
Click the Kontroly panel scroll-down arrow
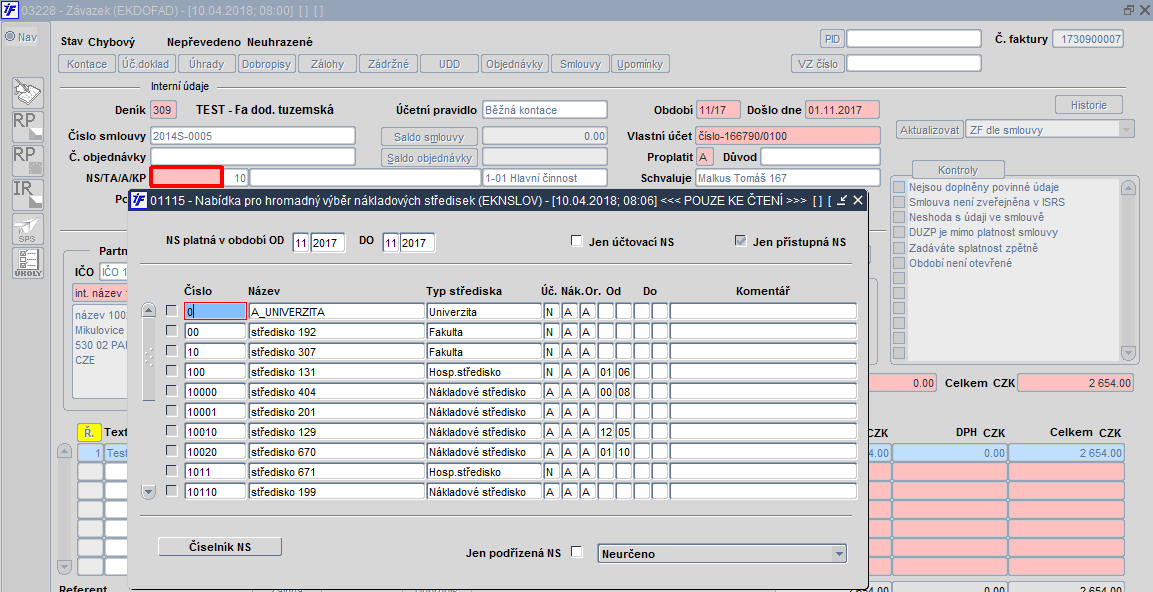tap(1129, 354)
